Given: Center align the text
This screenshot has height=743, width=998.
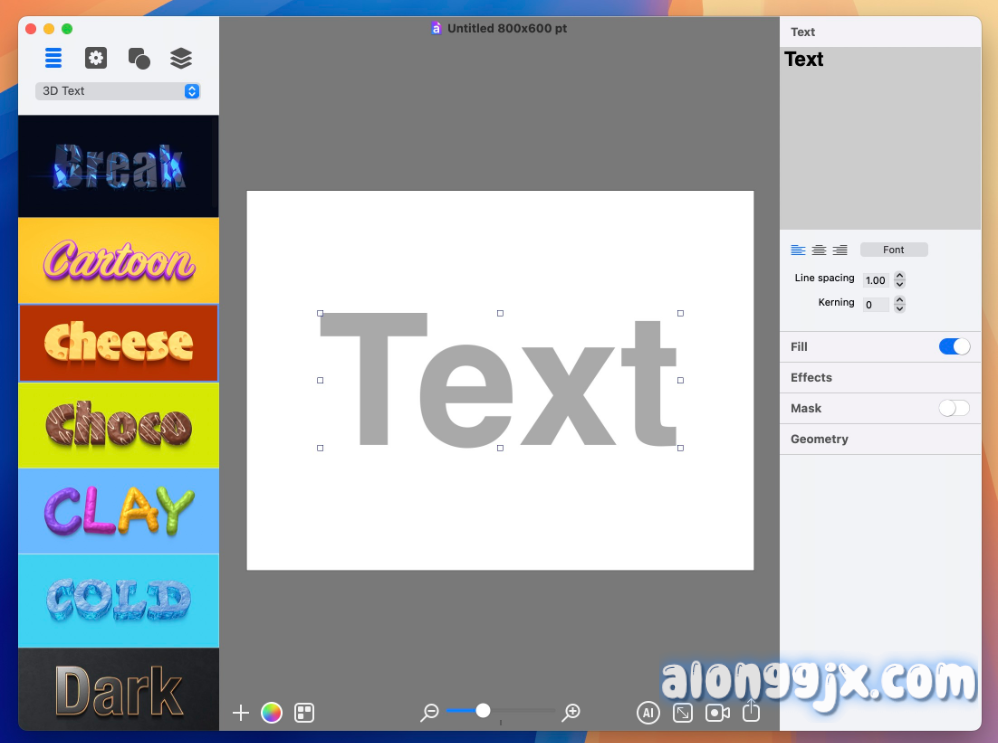Looking at the screenshot, I should tap(819, 250).
